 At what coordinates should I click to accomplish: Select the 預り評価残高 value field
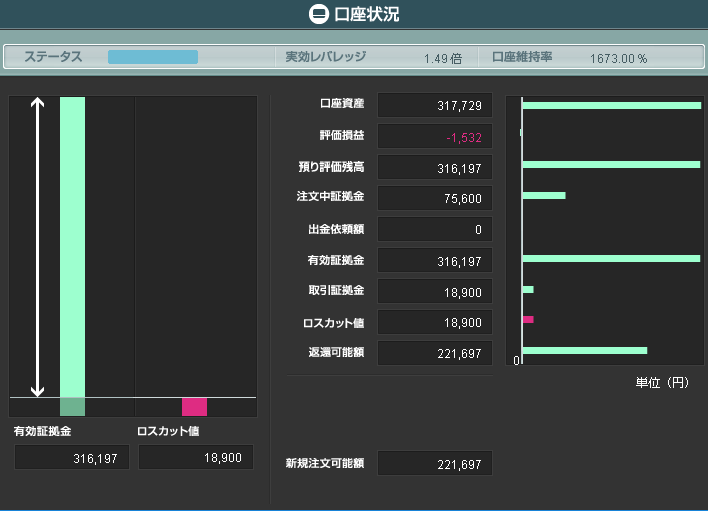coord(435,167)
